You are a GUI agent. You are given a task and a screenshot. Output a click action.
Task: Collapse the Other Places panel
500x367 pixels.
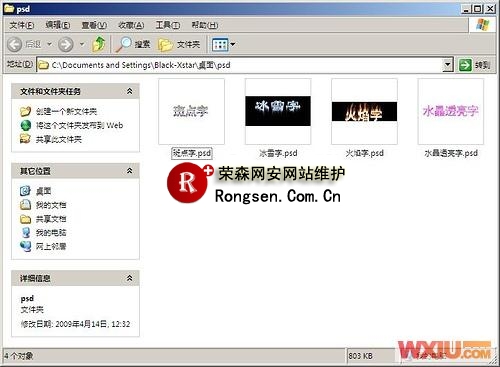129,171
